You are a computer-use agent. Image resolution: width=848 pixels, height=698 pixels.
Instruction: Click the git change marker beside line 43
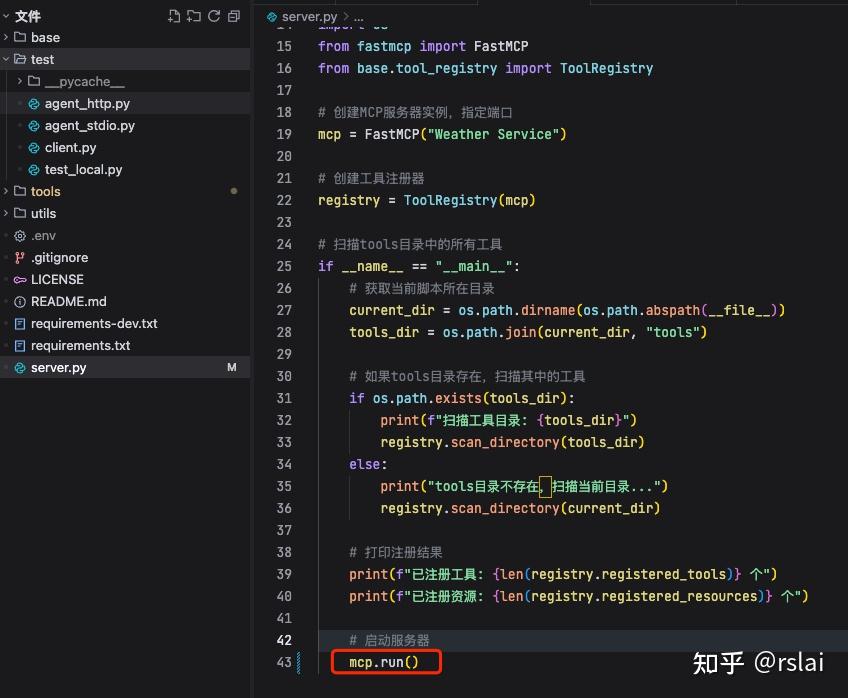[x=299, y=662]
